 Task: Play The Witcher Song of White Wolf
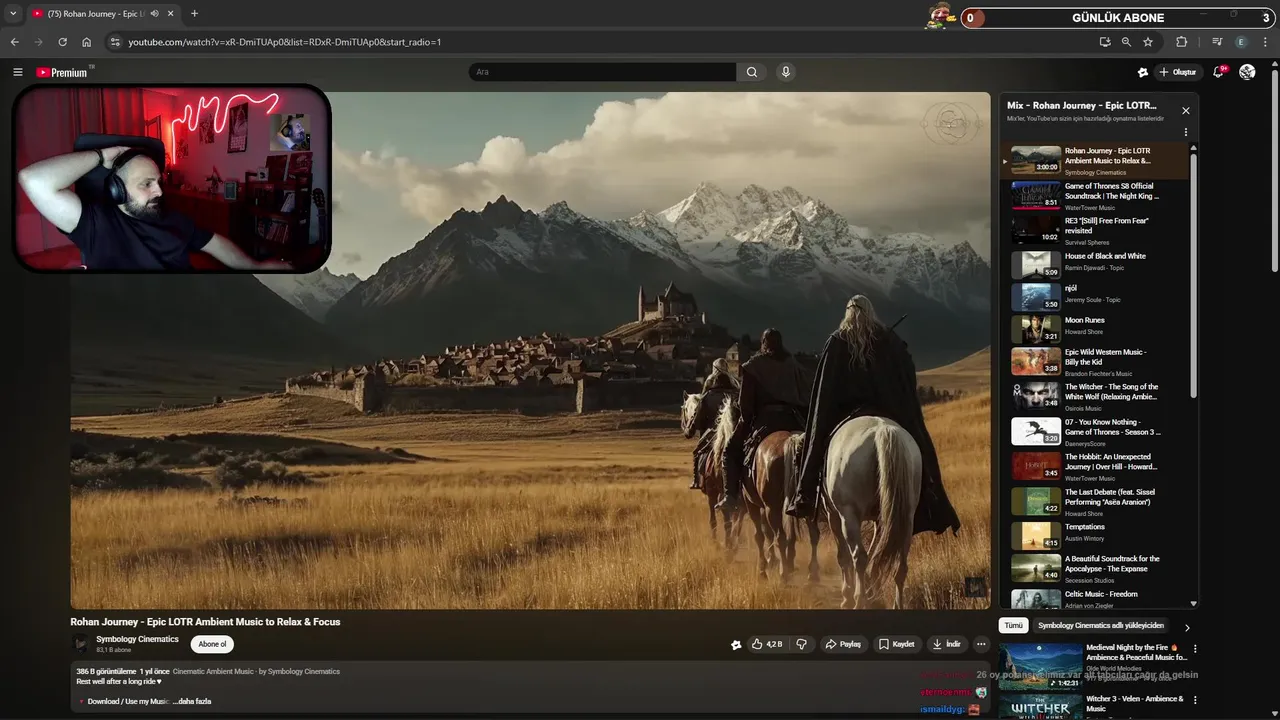coord(1097,396)
